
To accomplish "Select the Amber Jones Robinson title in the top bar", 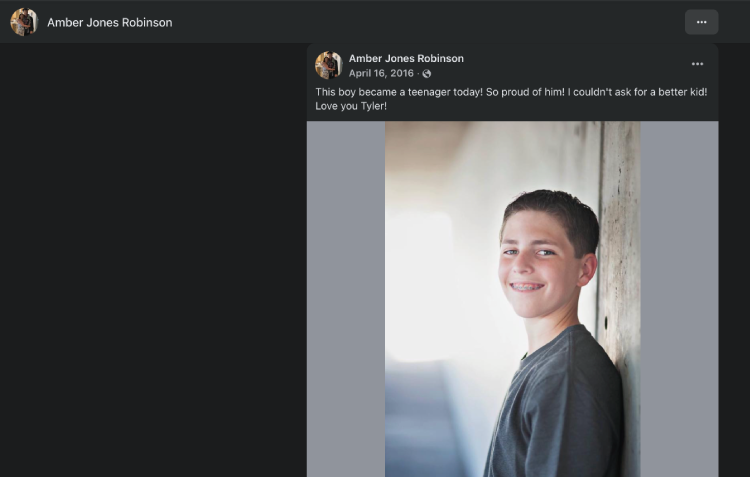I will (x=110, y=22).
